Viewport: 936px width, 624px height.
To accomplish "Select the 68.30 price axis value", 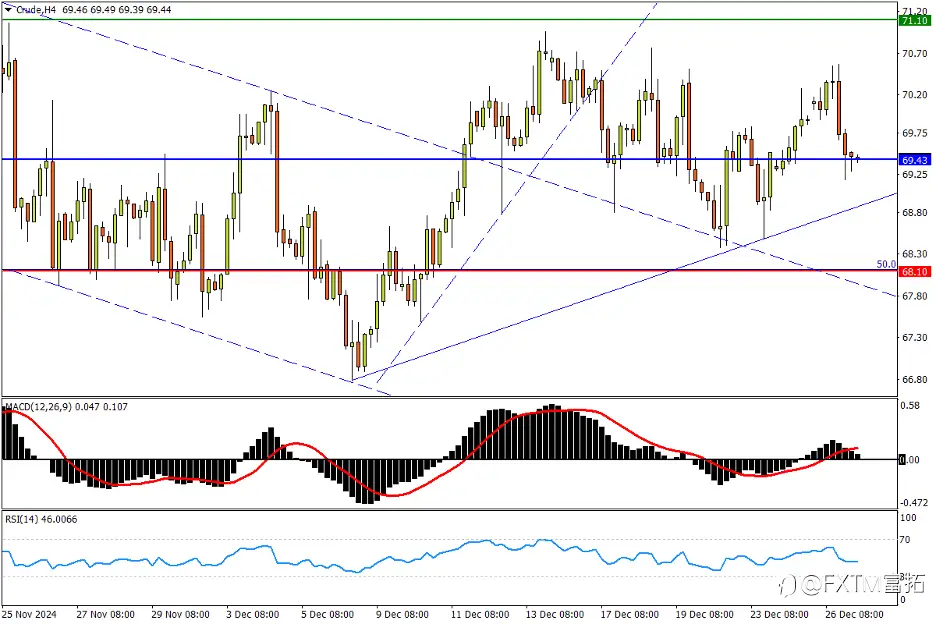I will click(x=915, y=254).
